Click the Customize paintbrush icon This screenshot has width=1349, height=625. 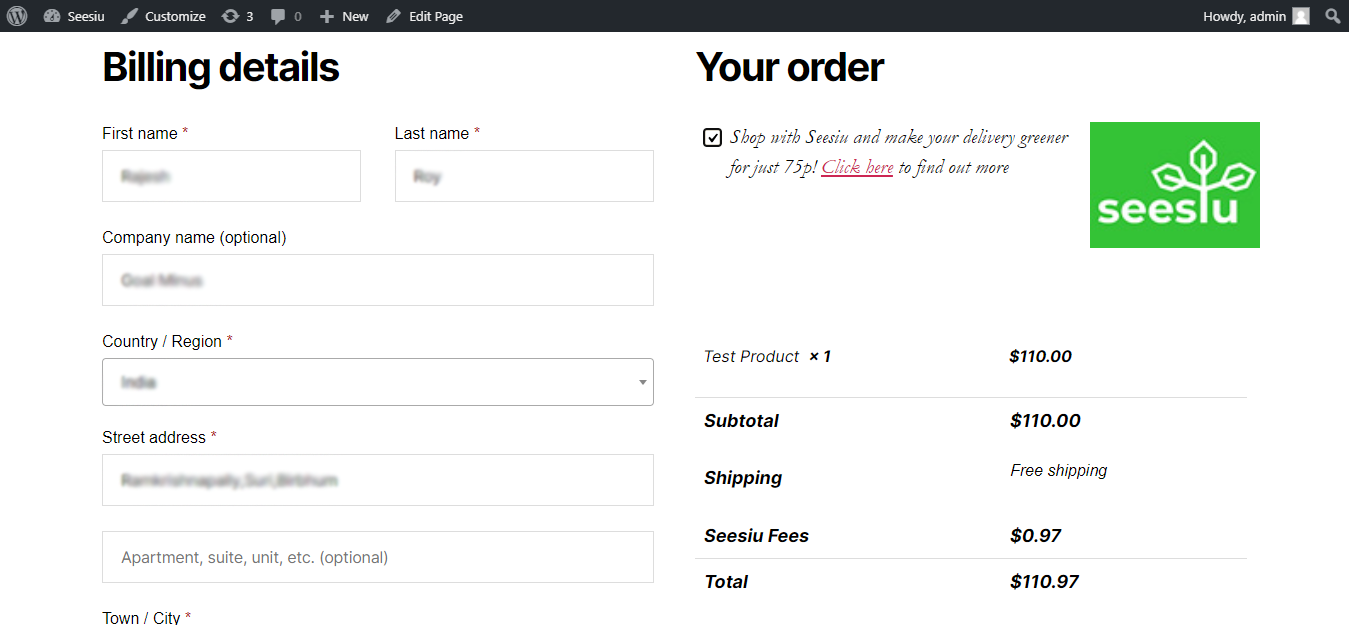pyautogui.click(x=129, y=16)
